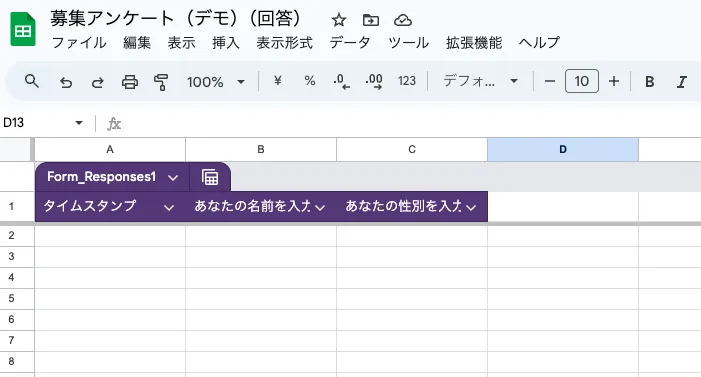Open the データ menu

350,42
